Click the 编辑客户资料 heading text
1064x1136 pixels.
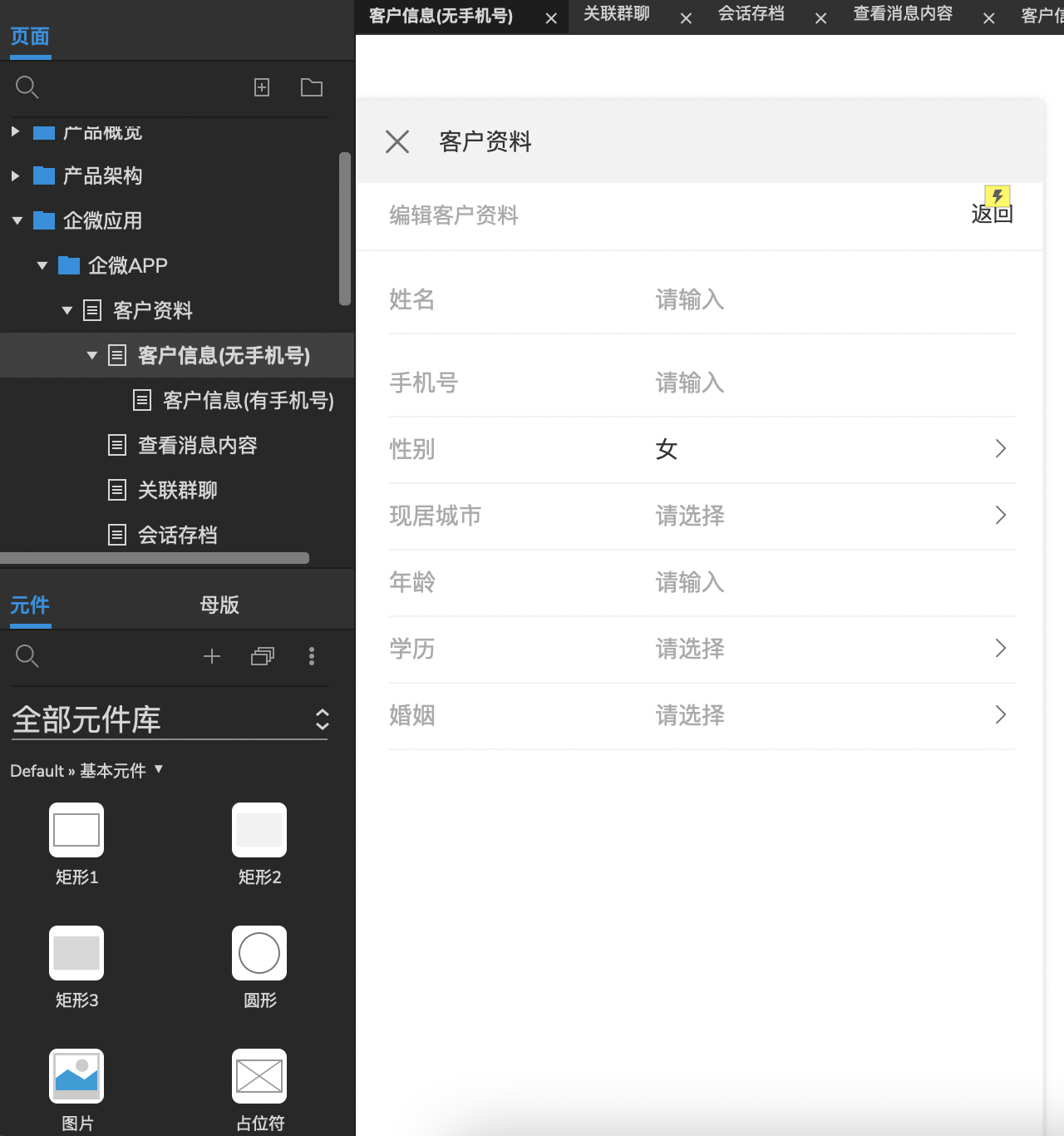(x=454, y=215)
